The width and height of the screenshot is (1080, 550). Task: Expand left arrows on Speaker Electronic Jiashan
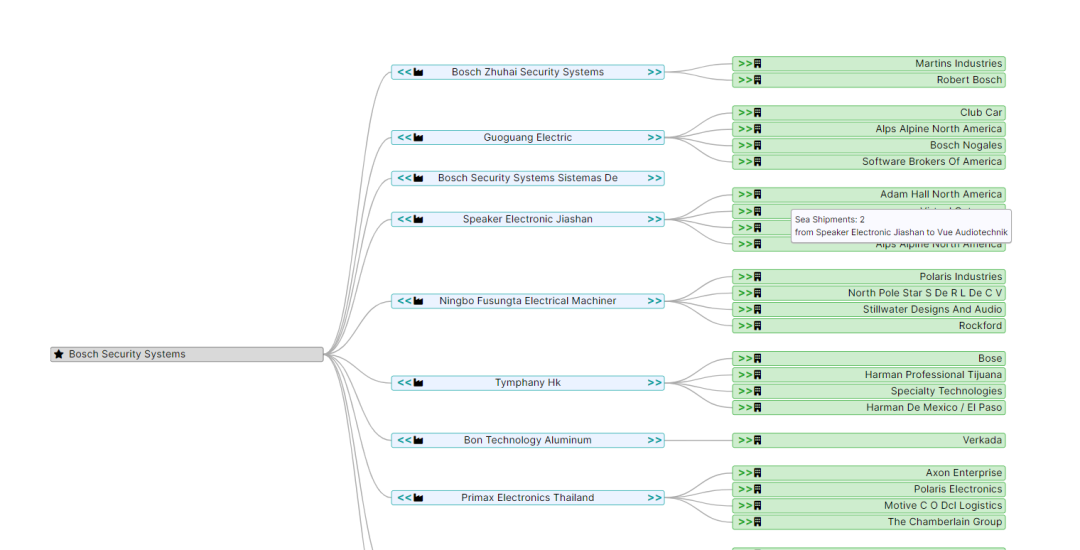[404, 220]
